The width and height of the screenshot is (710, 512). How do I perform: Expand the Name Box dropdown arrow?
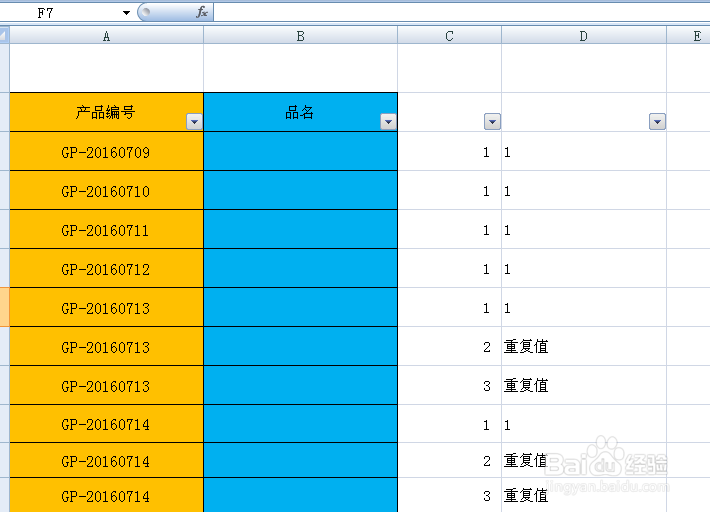click(126, 13)
